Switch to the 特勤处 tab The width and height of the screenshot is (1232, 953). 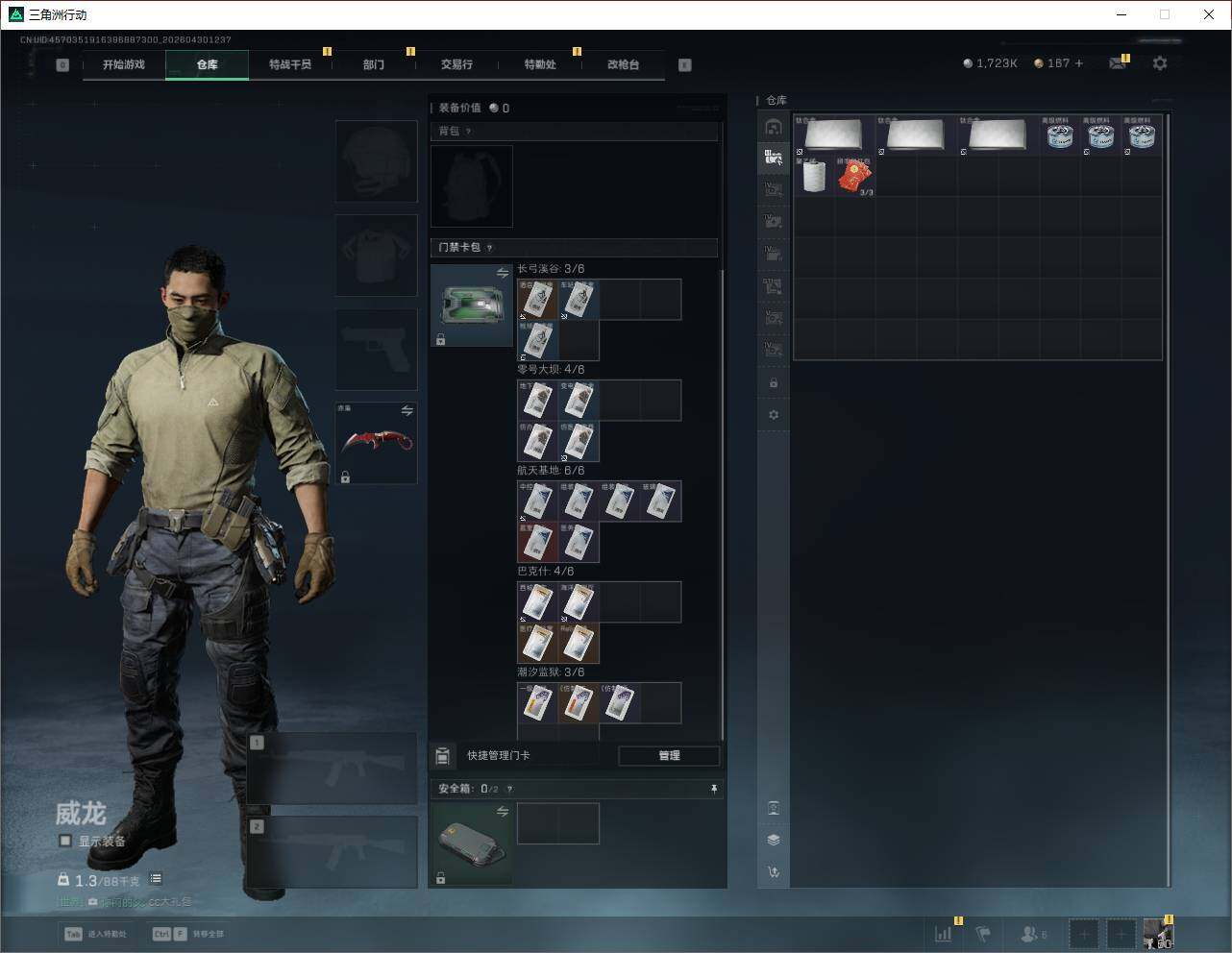[x=540, y=64]
